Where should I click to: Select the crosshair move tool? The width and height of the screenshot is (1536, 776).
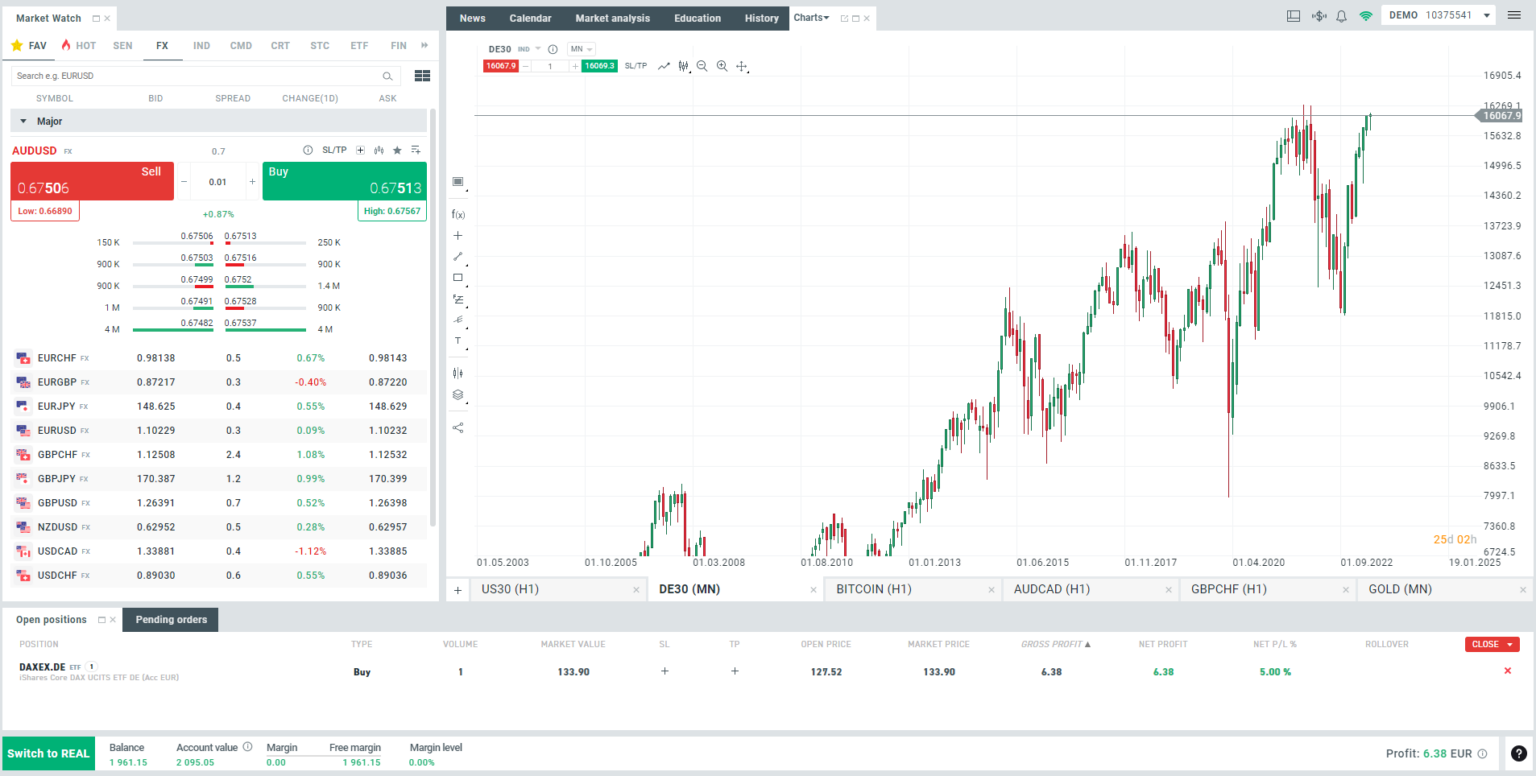tap(742, 66)
